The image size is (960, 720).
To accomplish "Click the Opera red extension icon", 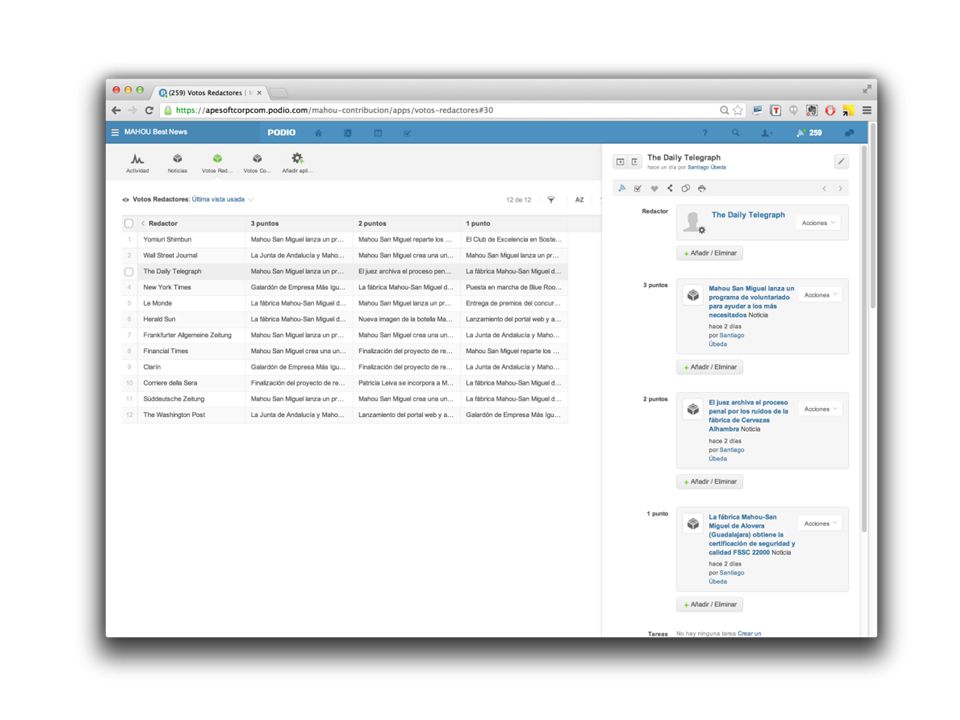I will pos(830,110).
